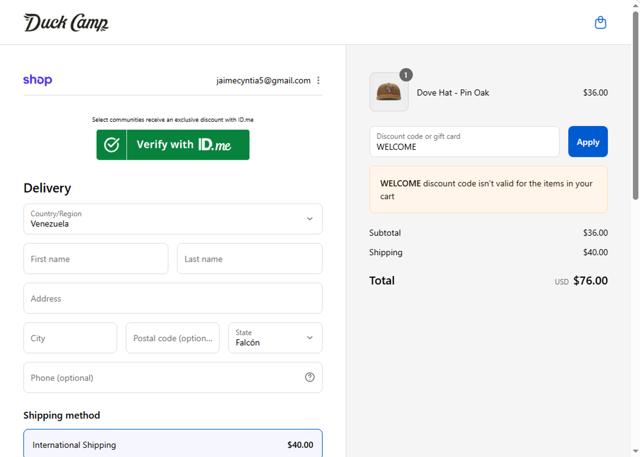
Task: Click the phone field help question icon
Action: (310, 377)
